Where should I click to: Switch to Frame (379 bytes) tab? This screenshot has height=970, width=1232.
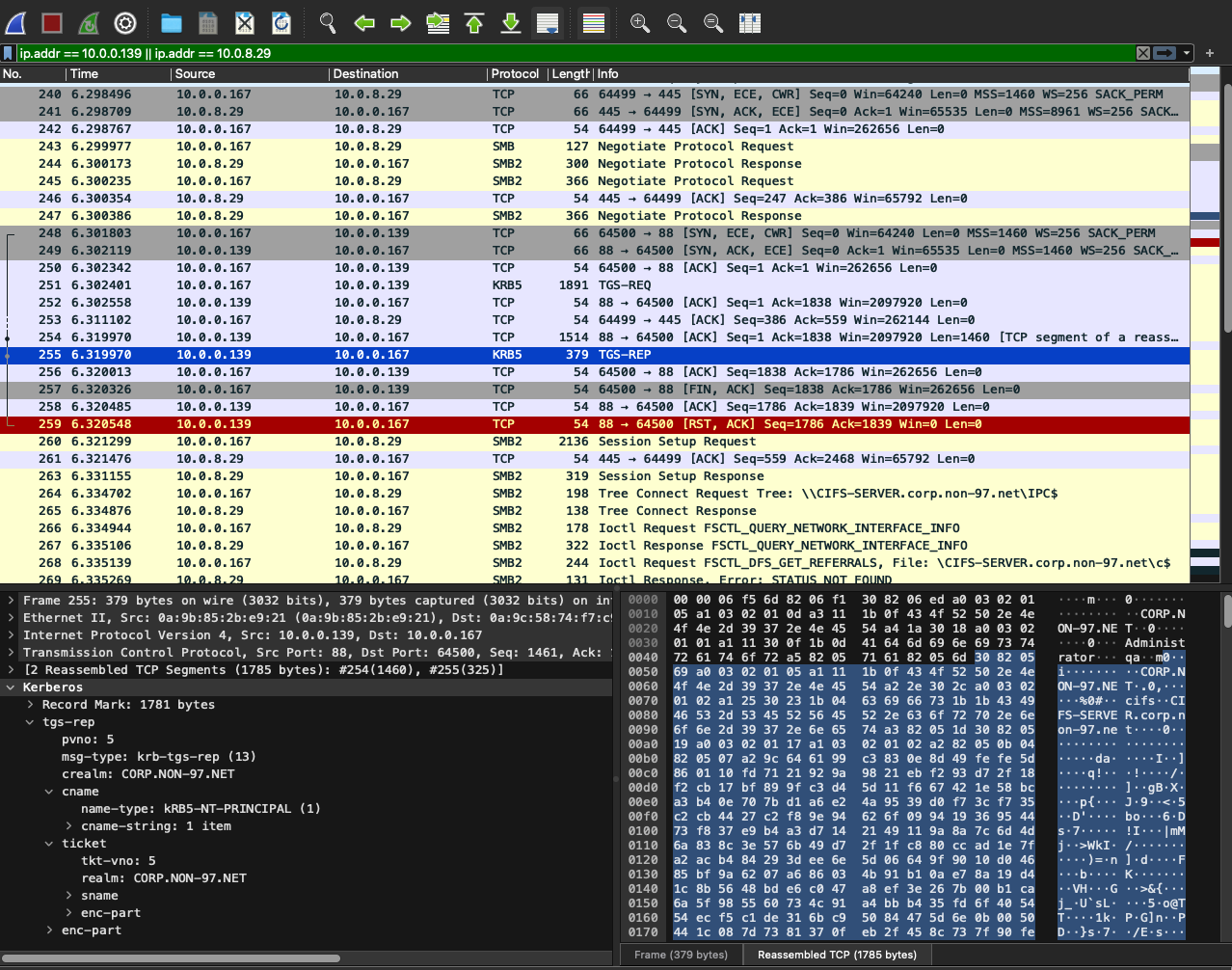pyautogui.click(x=681, y=955)
